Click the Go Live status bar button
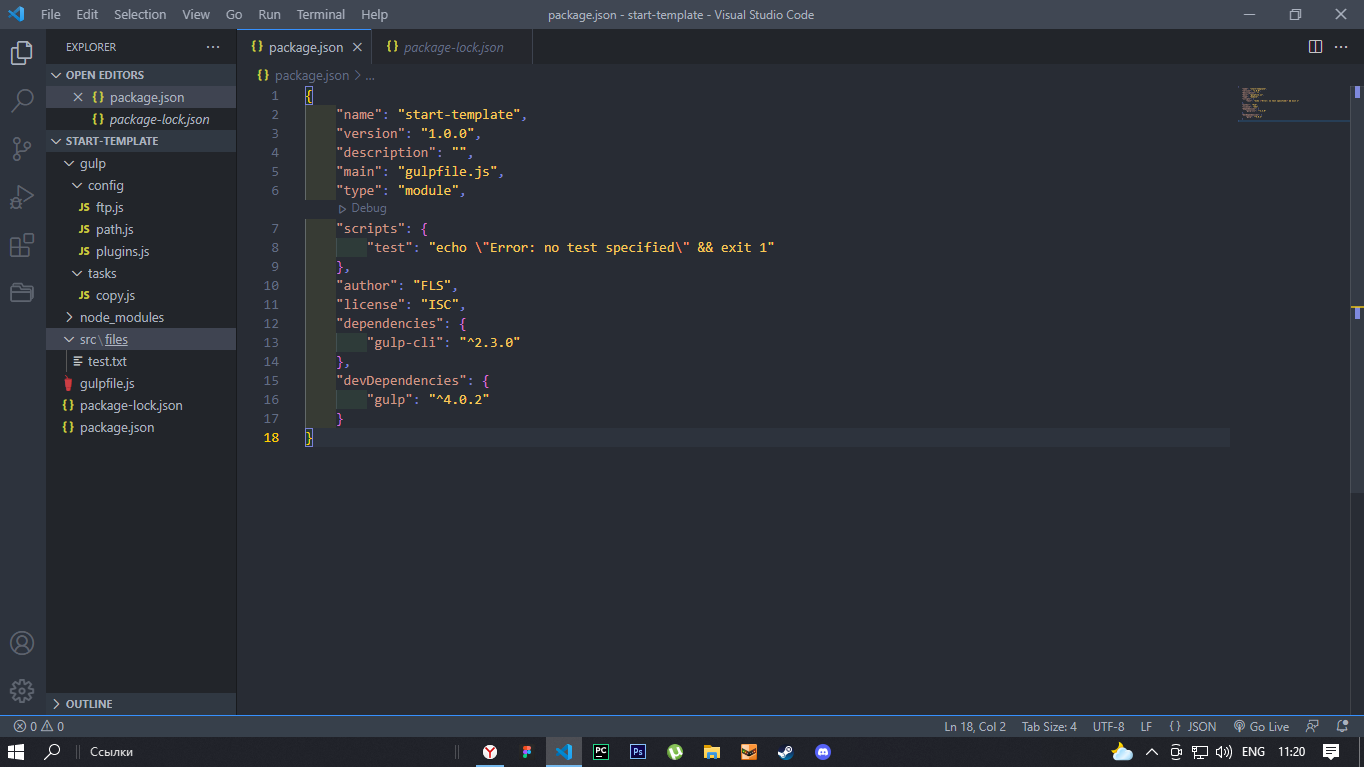 pyautogui.click(x=1261, y=727)
